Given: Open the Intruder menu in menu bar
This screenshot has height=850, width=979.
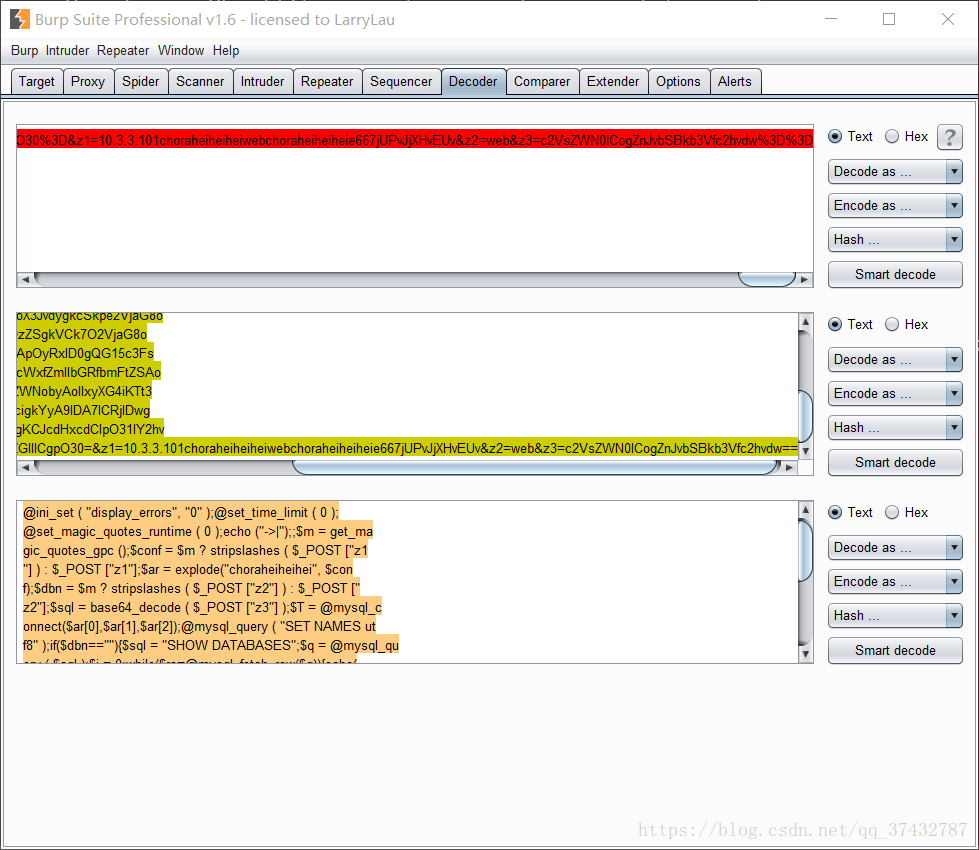Looking at the screenshot, I should tap(67, 51).
